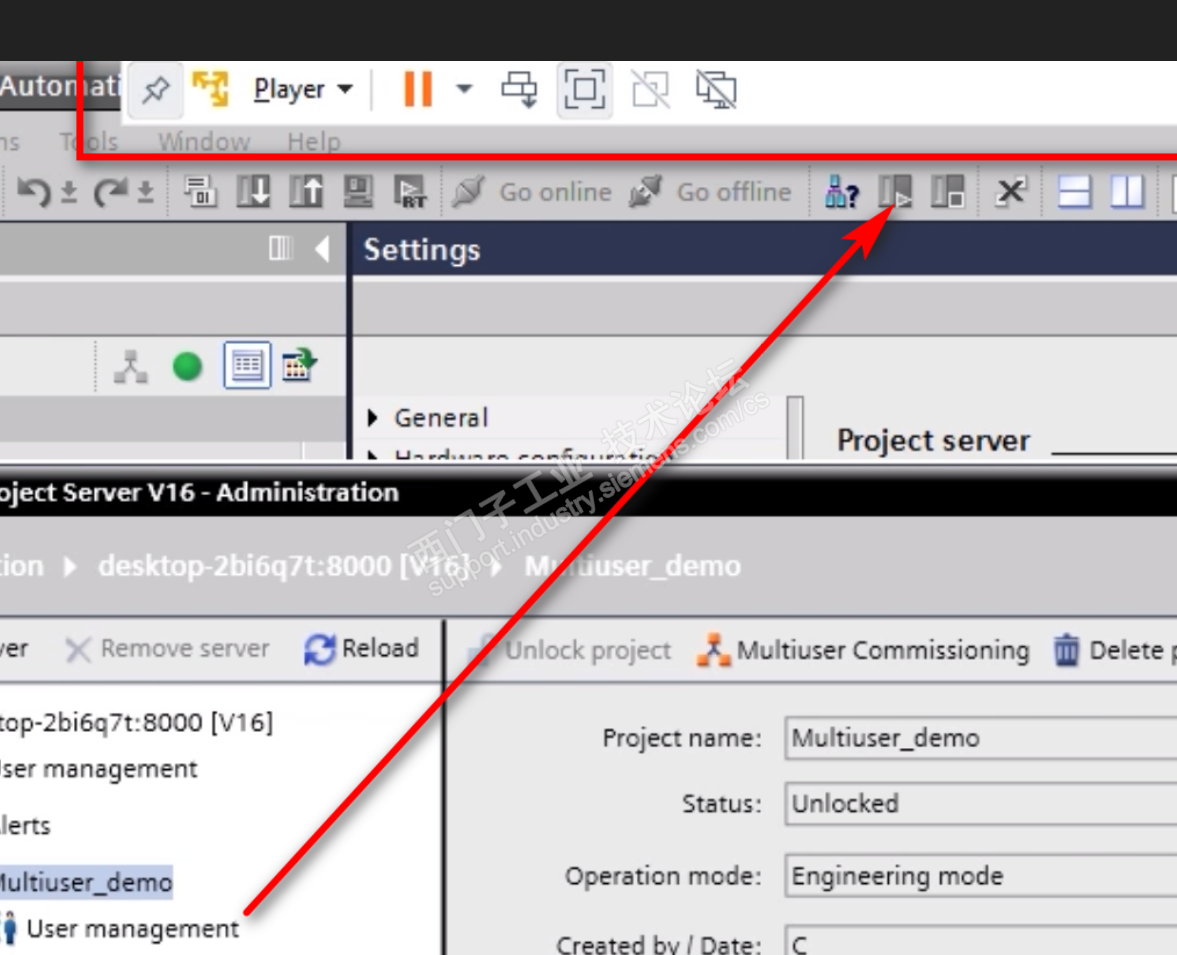Select desktop-2bi6q7t:8000 [V16] server tree node
Screen dimensions: 1177x955
(136, 722)
